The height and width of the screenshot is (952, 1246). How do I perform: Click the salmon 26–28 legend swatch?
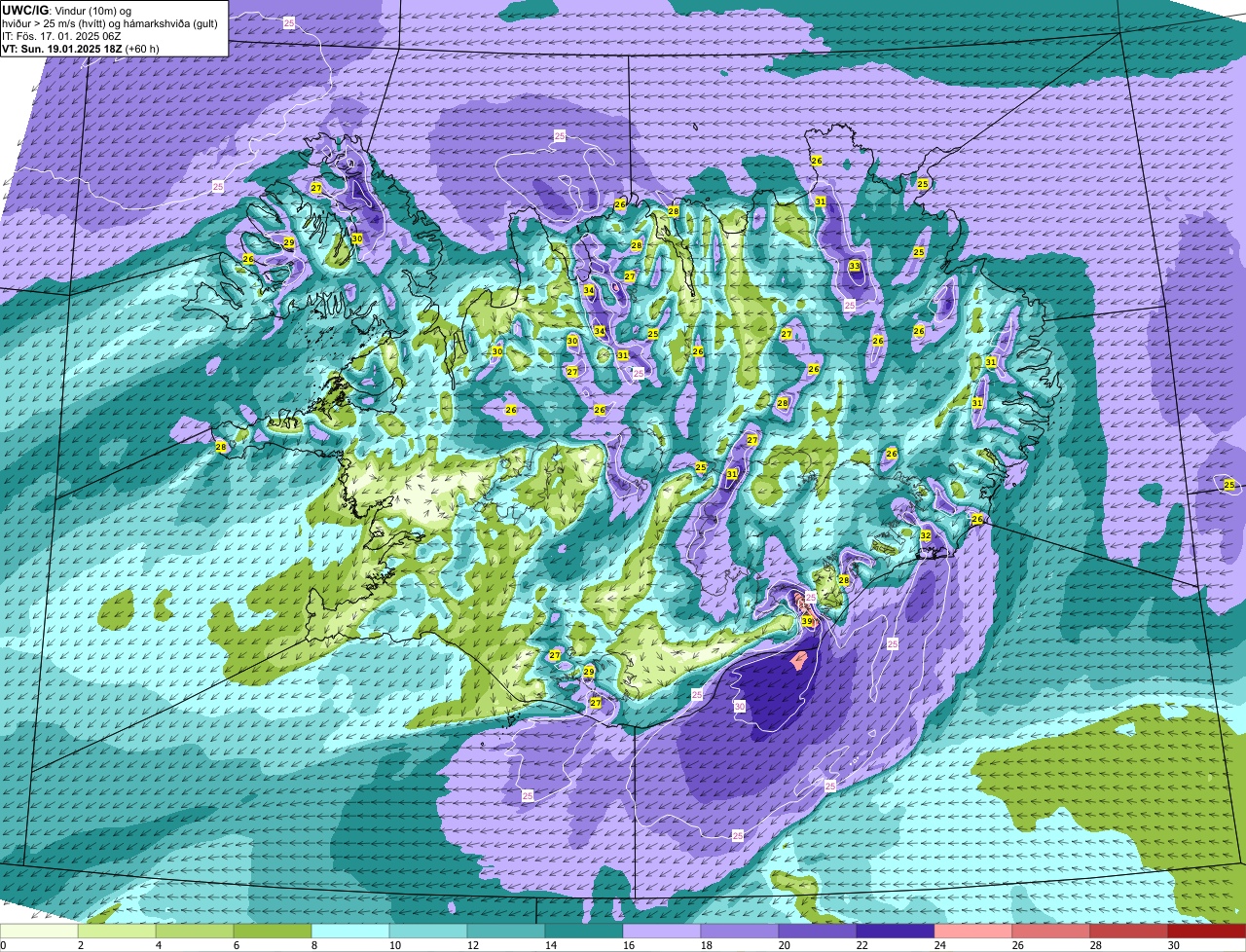click(1051, 931)
